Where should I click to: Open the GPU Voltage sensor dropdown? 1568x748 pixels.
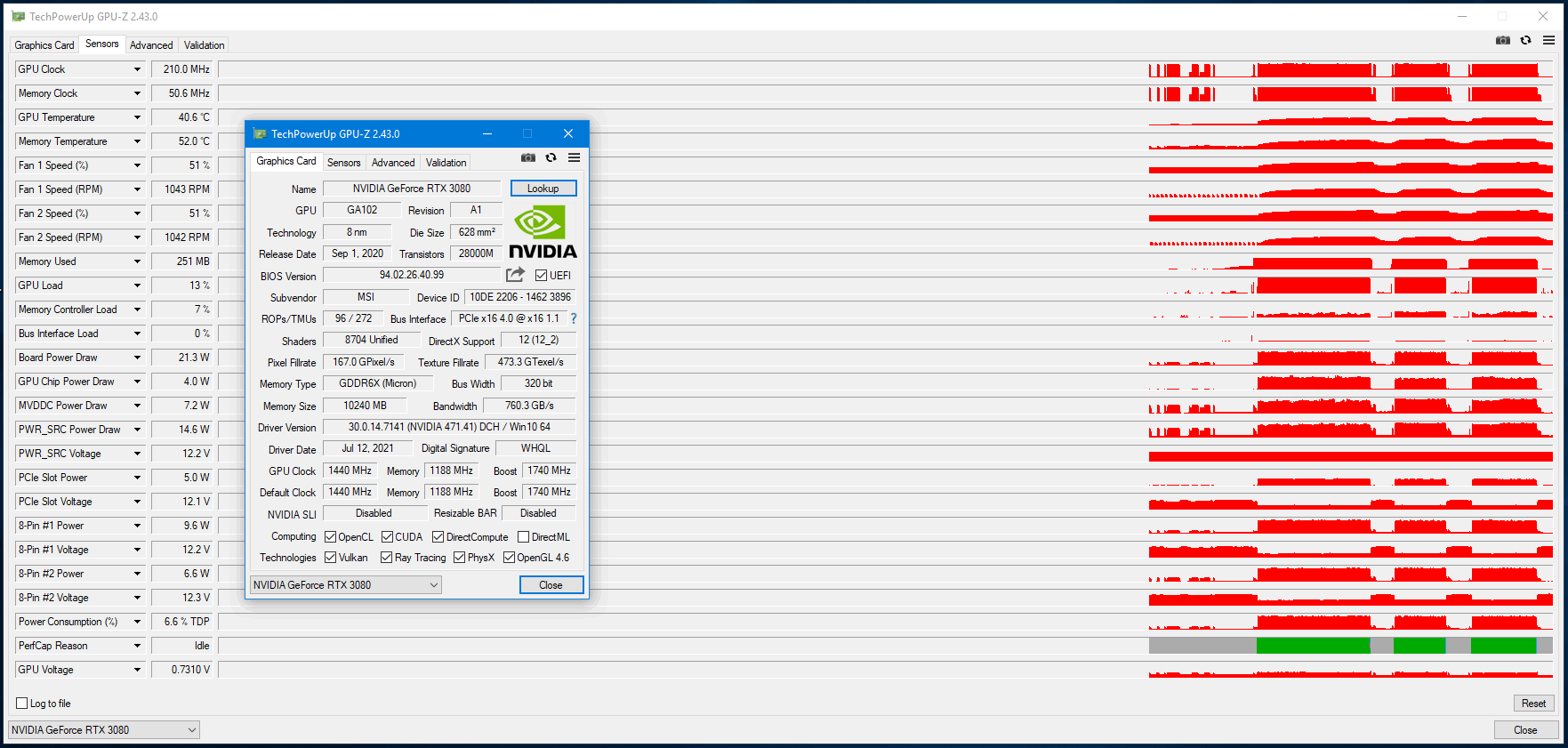coord(137,670)
